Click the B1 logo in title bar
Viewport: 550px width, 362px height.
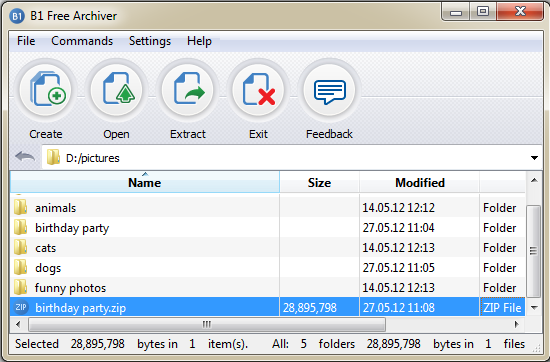(x=17, y=16)
